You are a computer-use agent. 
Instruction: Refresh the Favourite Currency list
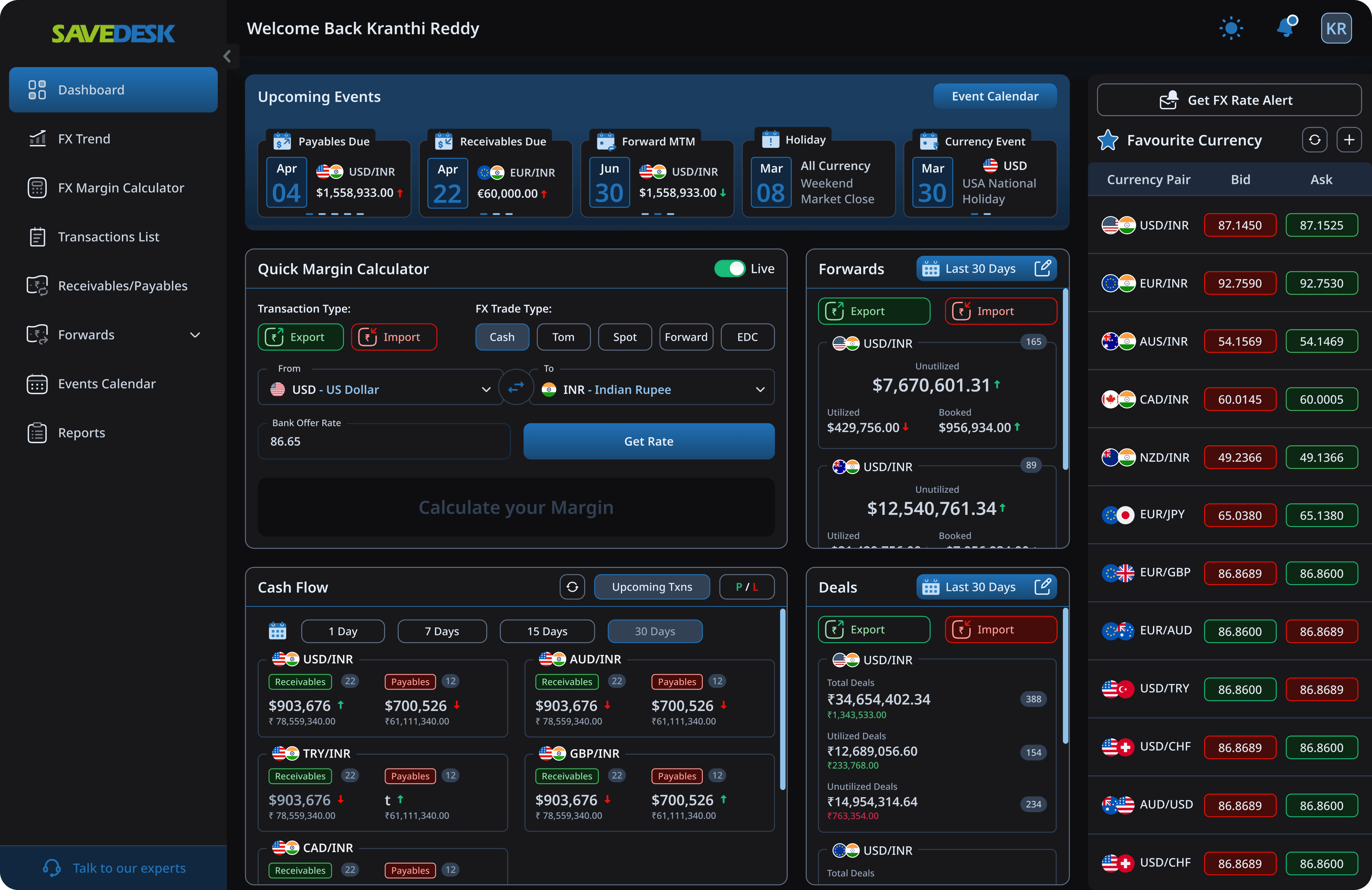click(1314, 140)
